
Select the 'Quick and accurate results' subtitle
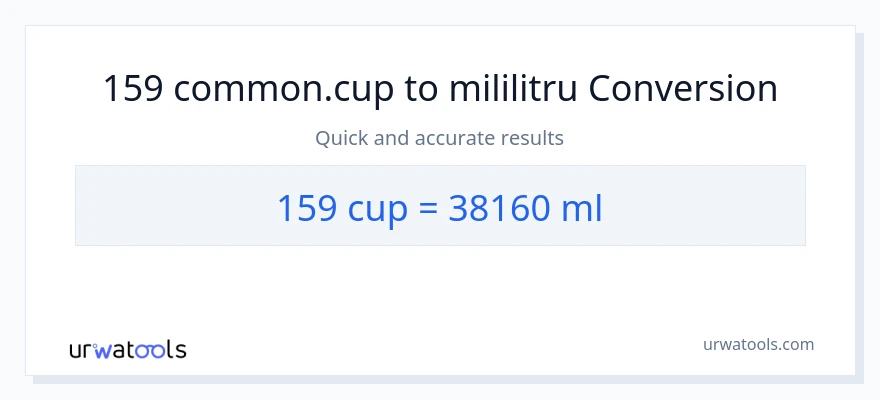click(440, 138)
